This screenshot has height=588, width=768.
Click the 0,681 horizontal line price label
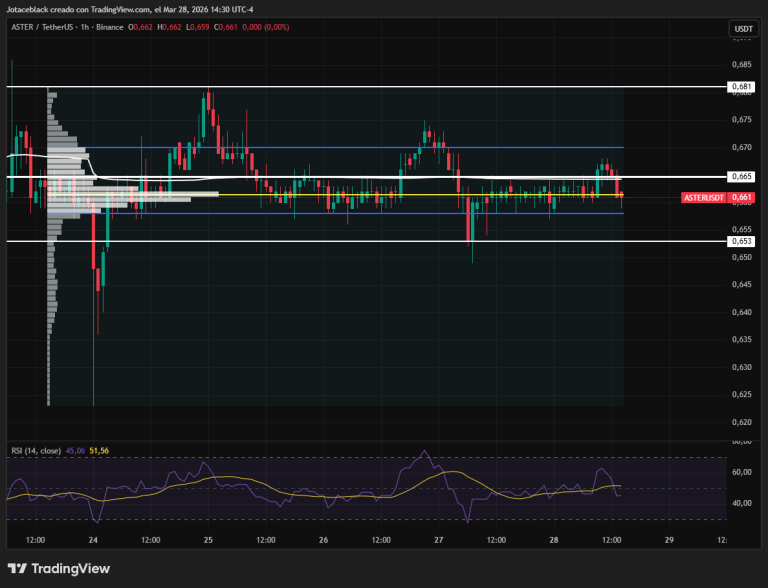(741, 87)
